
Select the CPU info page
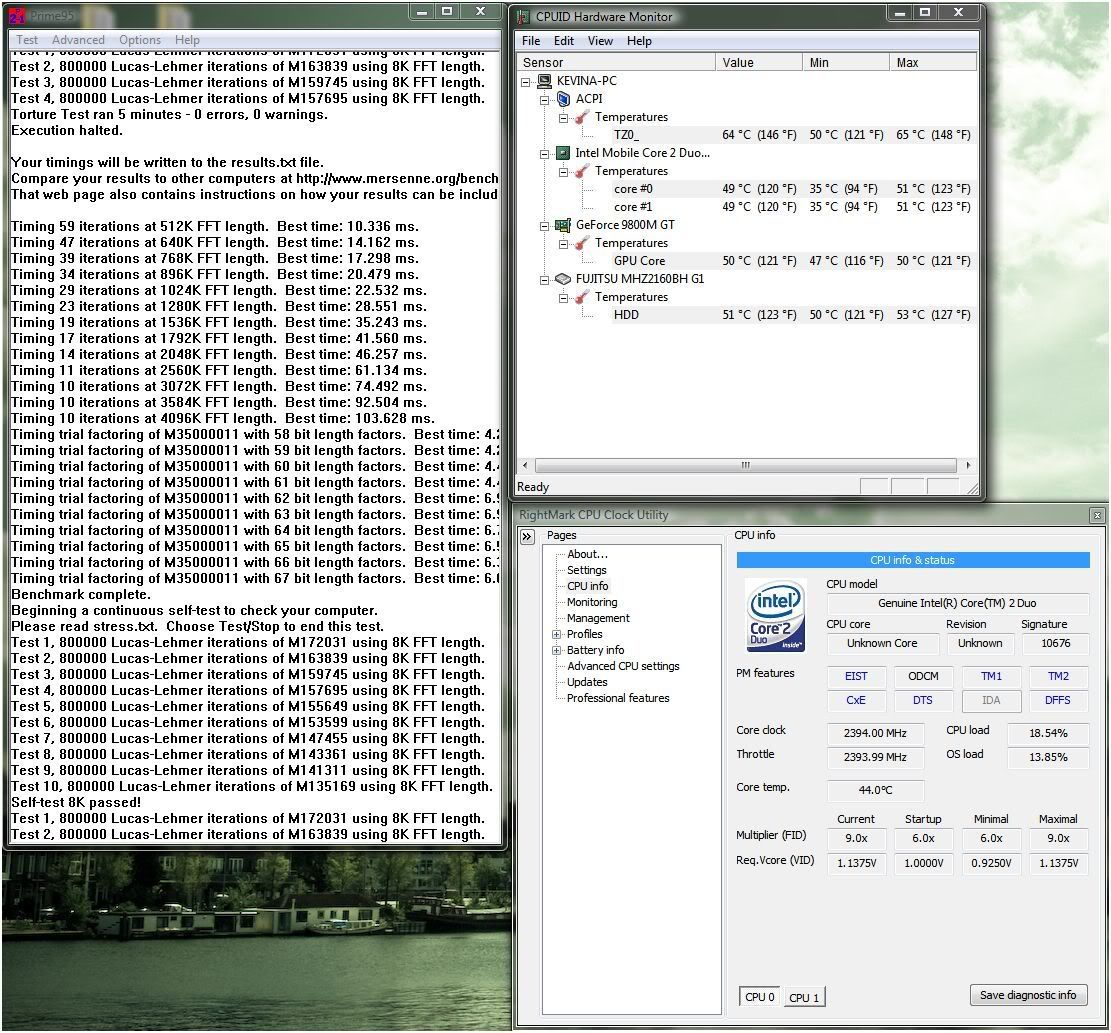click(587, 586)
